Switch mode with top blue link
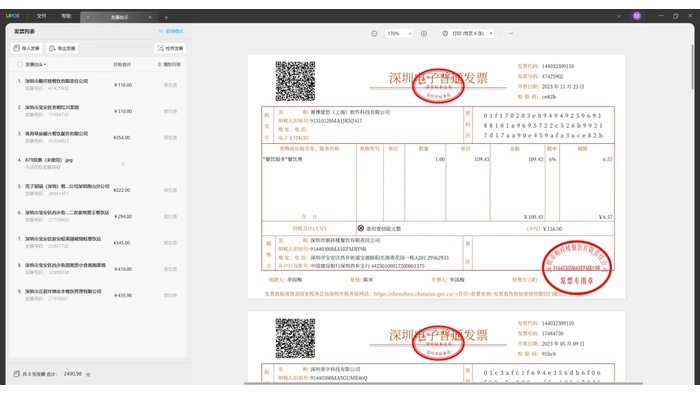 pos(171,31)
